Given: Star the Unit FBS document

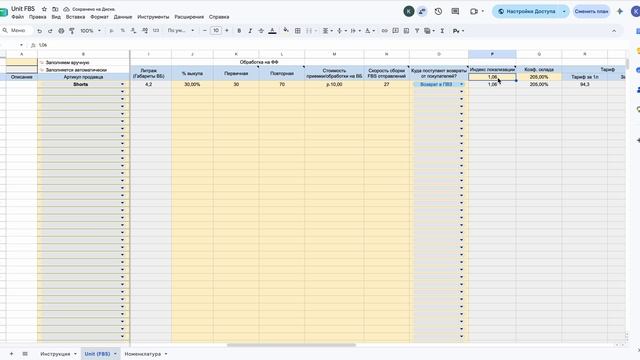Looking at the screenshot, I should (x=44, y=9).
